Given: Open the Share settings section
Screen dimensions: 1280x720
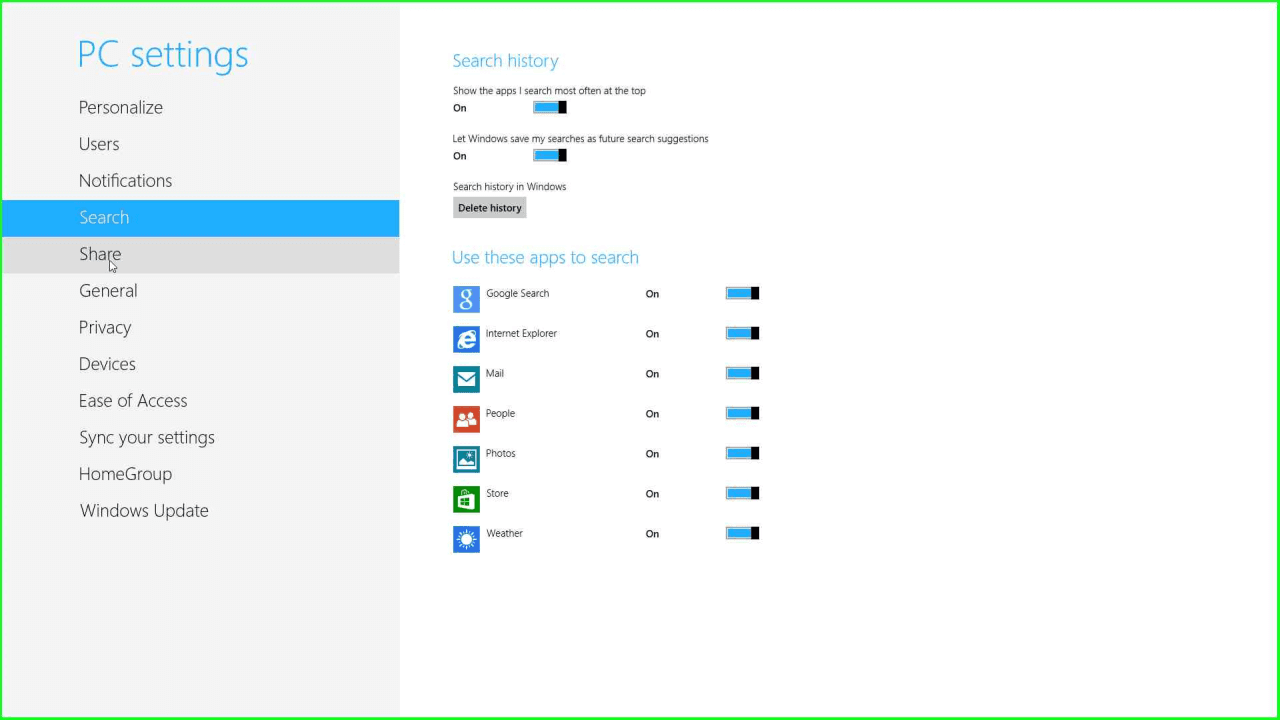Looking at the screenshot, I should tap(100, 254).
